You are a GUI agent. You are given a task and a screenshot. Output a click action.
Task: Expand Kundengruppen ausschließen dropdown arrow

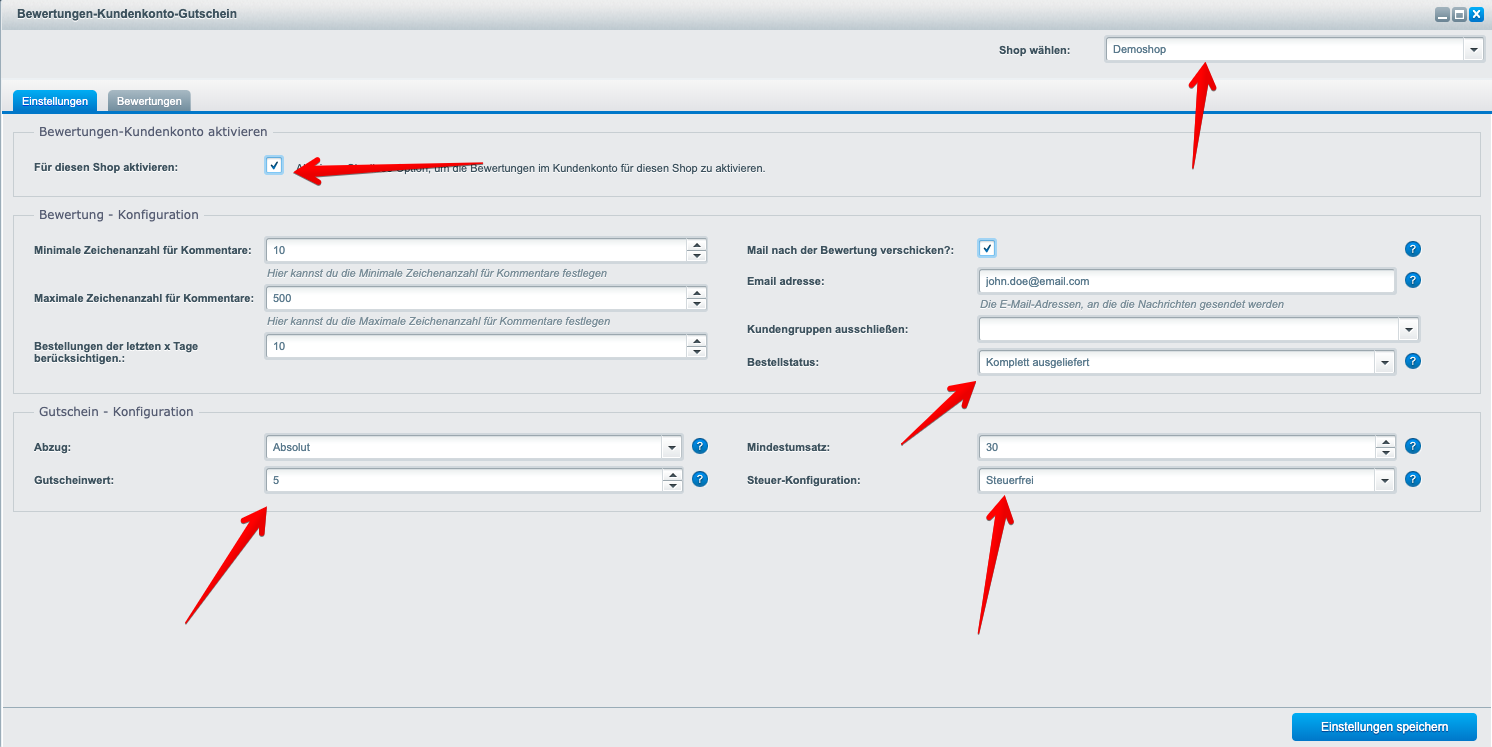point(1408,329)
